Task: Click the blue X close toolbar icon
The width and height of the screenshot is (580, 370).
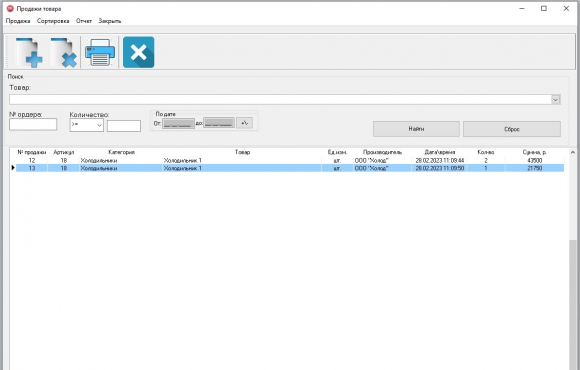Action: pyautogui.click(x=139, y=52)
